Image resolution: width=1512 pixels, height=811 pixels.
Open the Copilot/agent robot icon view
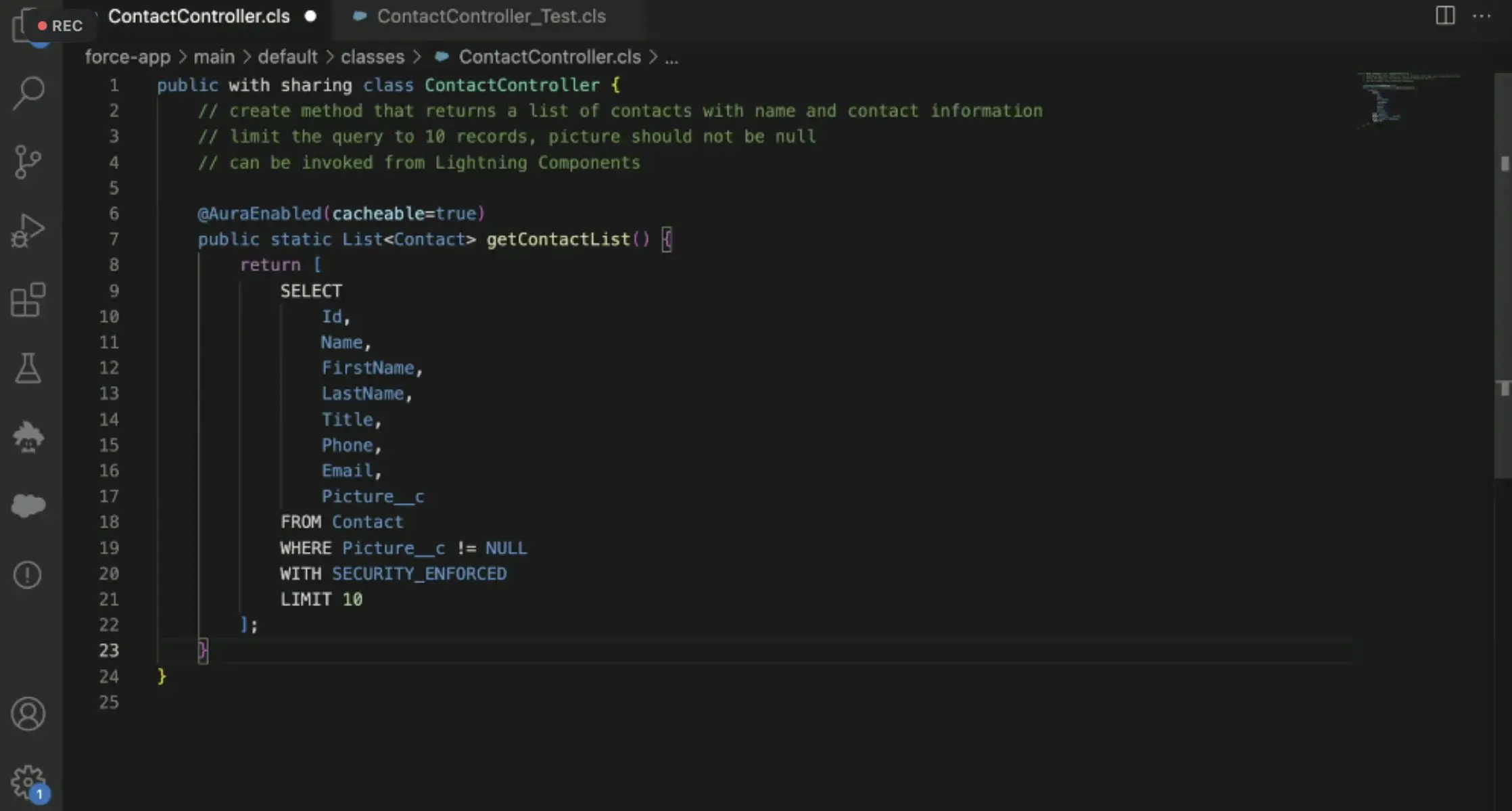tap(28, 437)
